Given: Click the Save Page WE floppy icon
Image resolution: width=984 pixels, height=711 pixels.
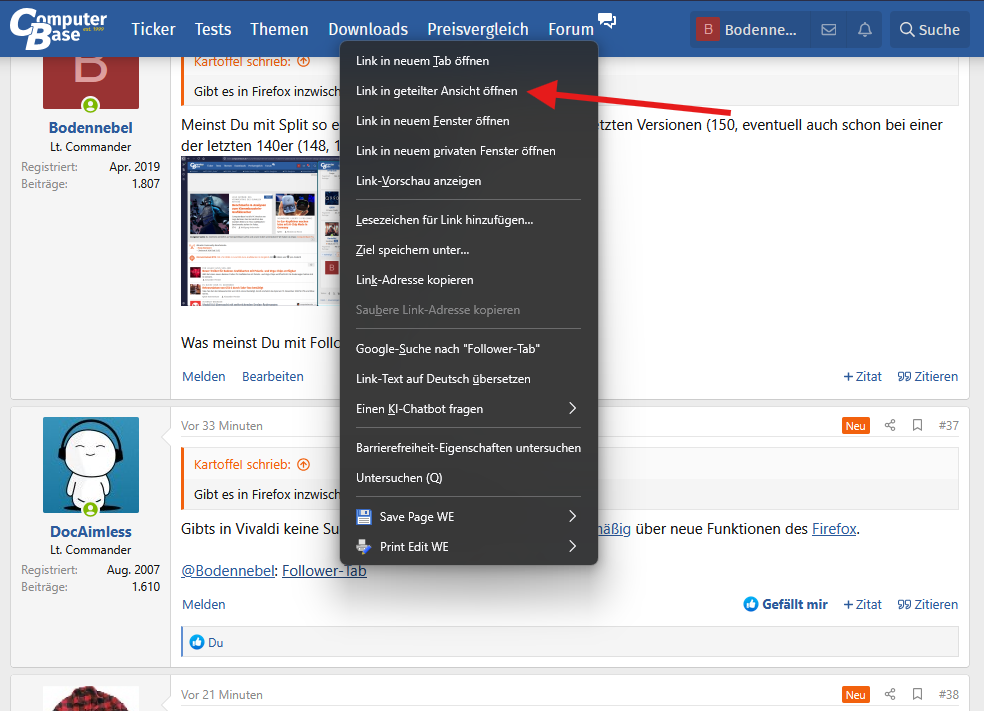Looking at the screenshot, I should (364, 516).
